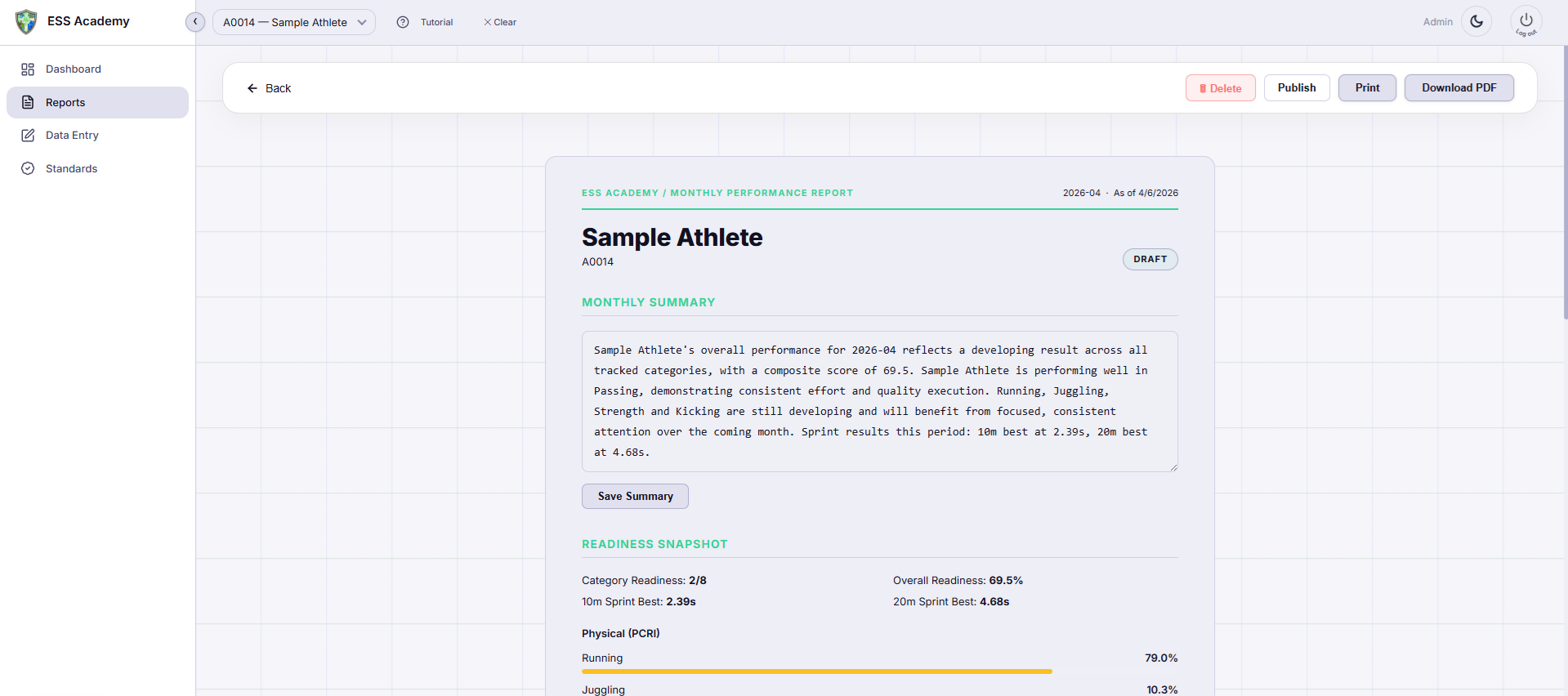
Task: Click the page vertical scrollbar
Action: click(1564, 184)
